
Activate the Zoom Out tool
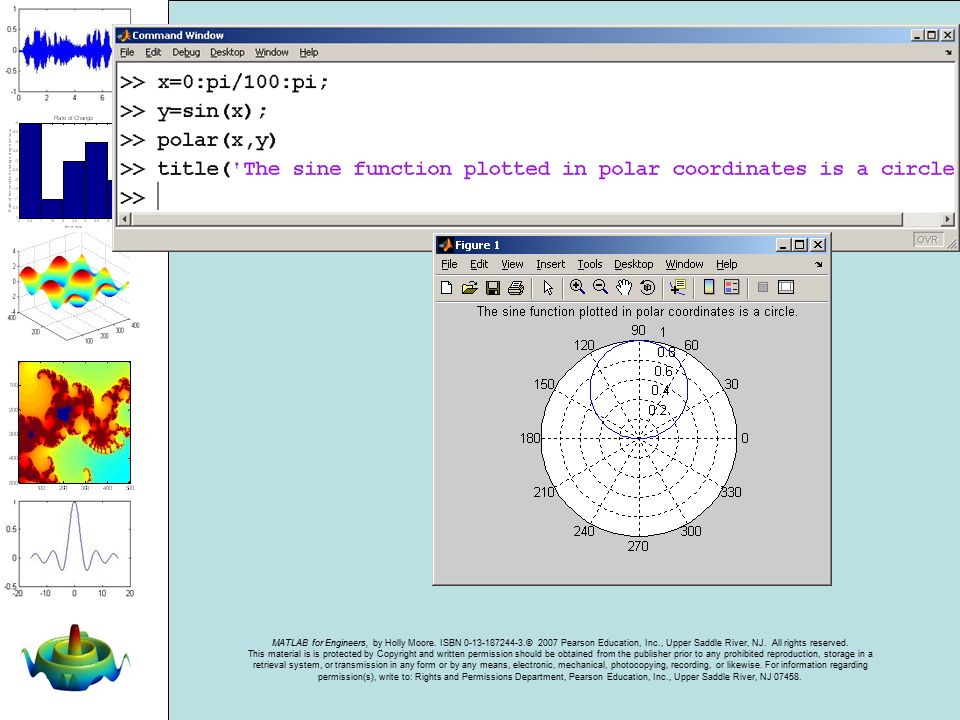600,287
